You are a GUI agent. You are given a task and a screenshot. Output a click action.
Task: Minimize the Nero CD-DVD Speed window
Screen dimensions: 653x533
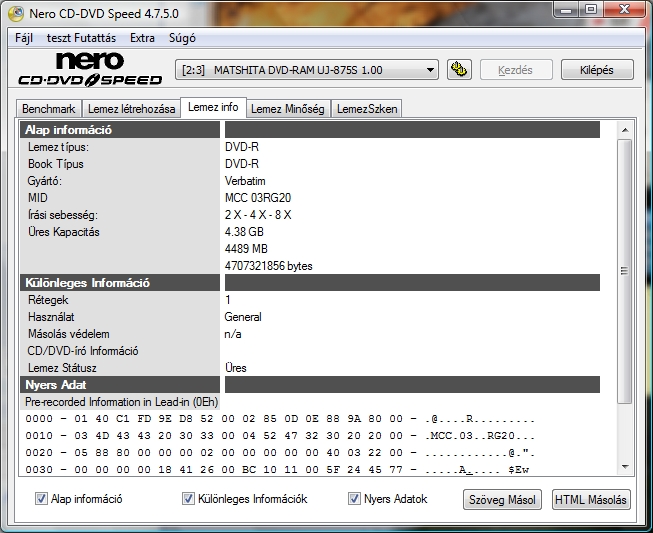[x=566, y=10]
